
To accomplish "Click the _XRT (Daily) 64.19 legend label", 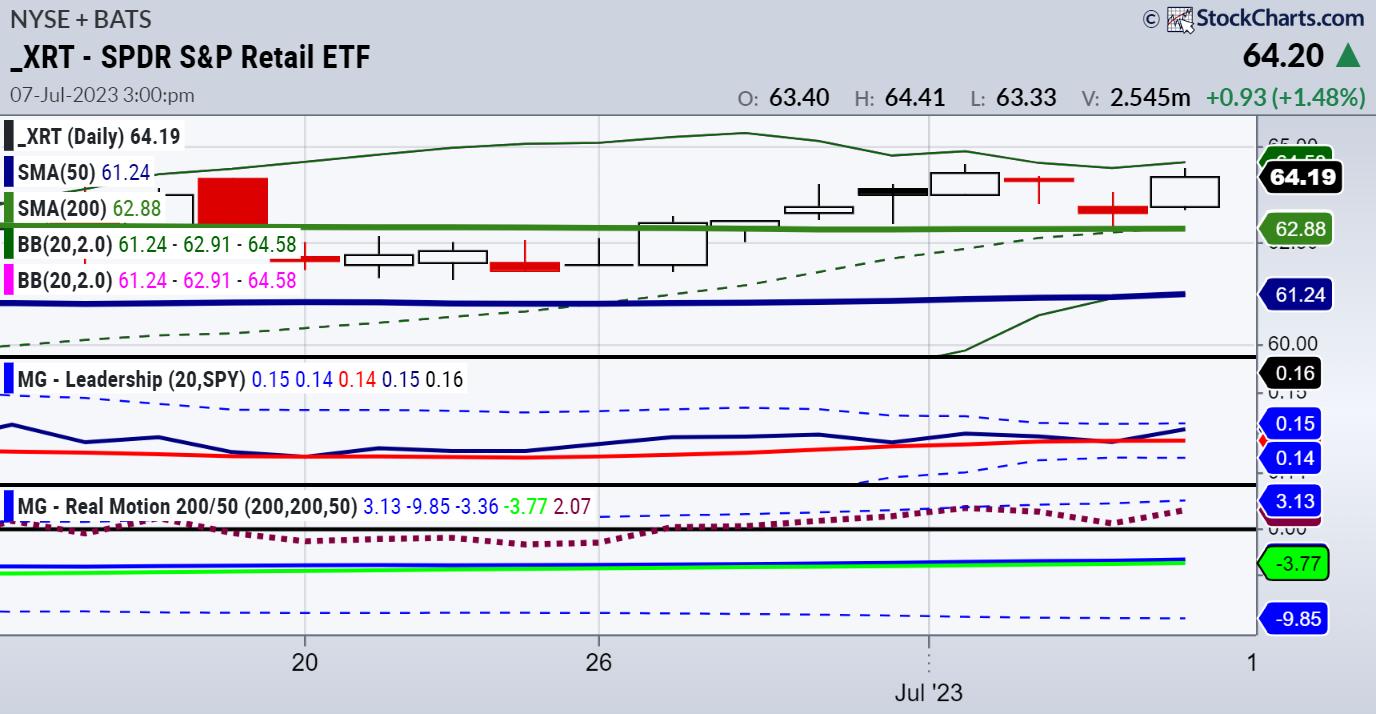I will (100, 137).
